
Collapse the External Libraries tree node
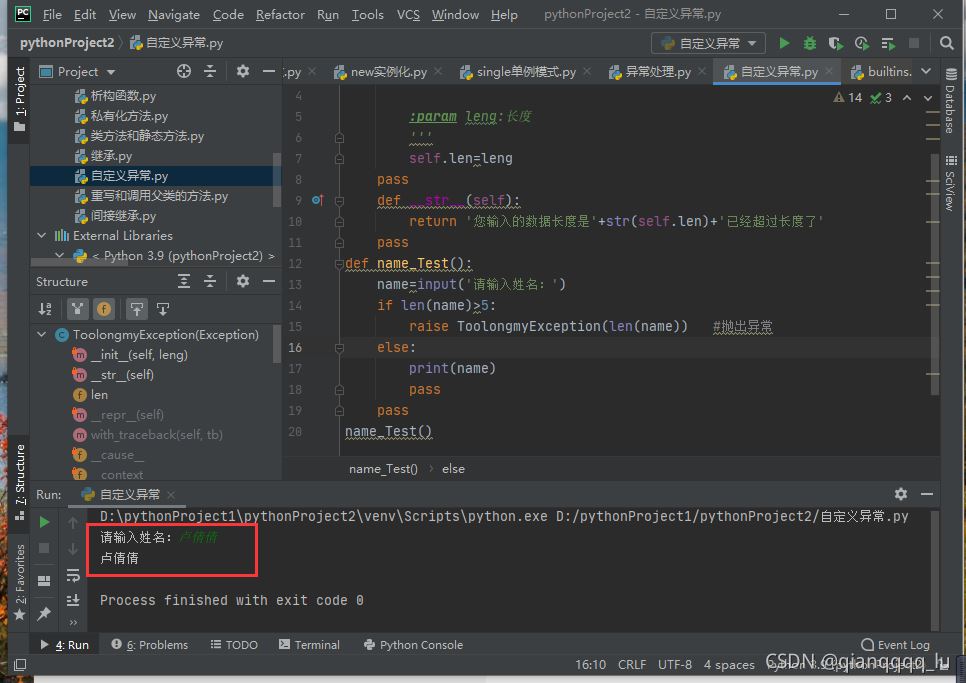[42, 236]
